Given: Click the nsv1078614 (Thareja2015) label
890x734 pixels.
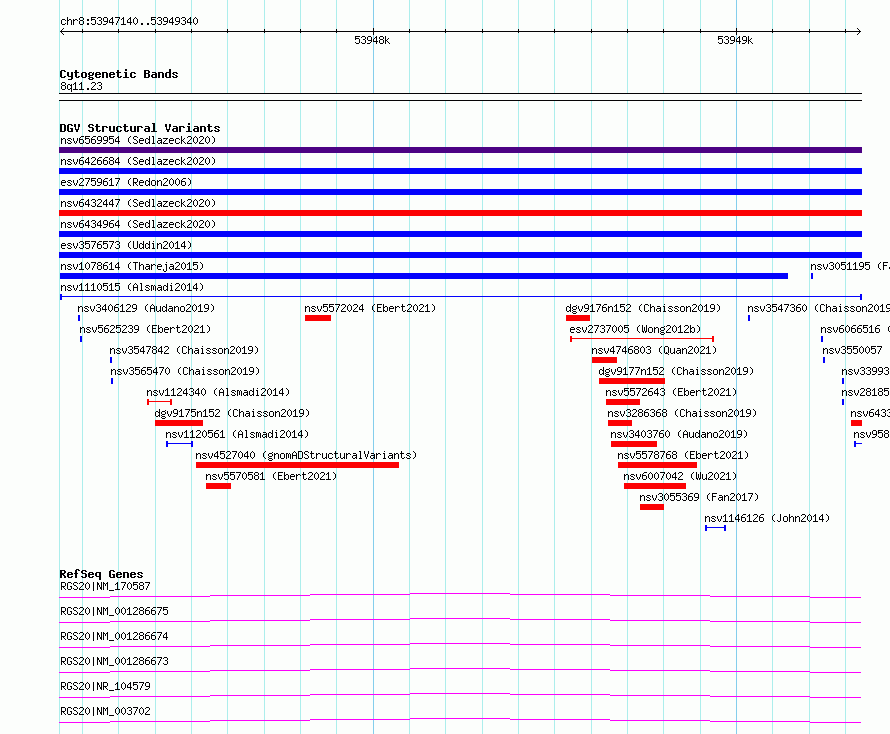Looking at the screenshot, I should click(132, 266).
